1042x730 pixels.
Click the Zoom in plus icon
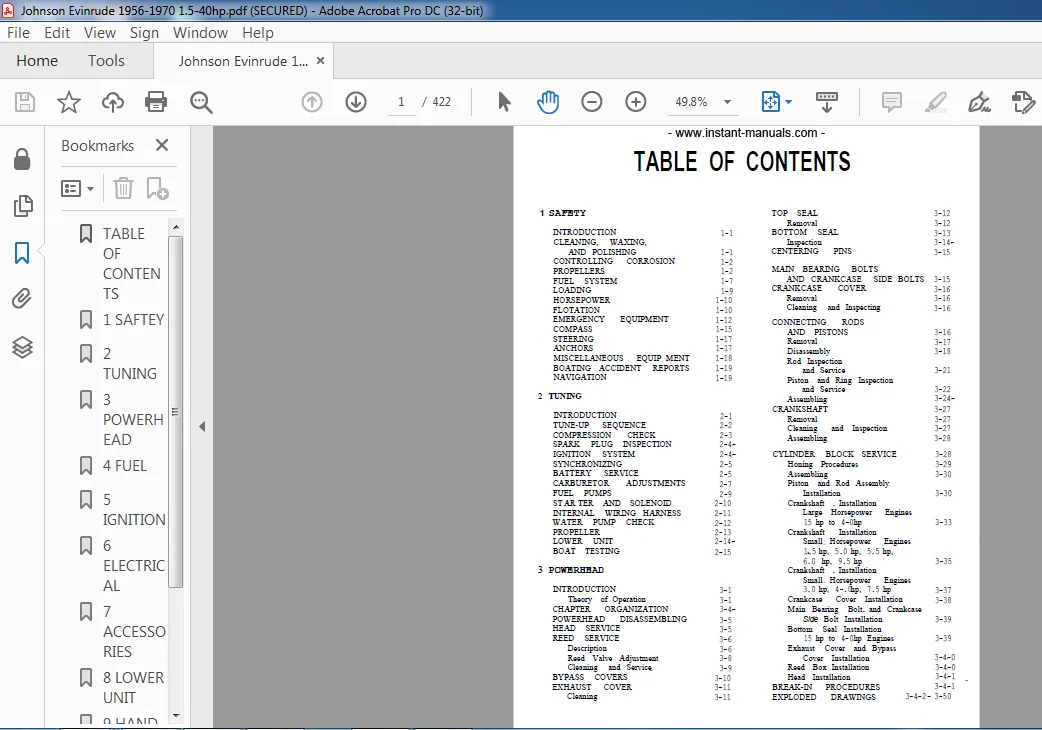point(636,102)
